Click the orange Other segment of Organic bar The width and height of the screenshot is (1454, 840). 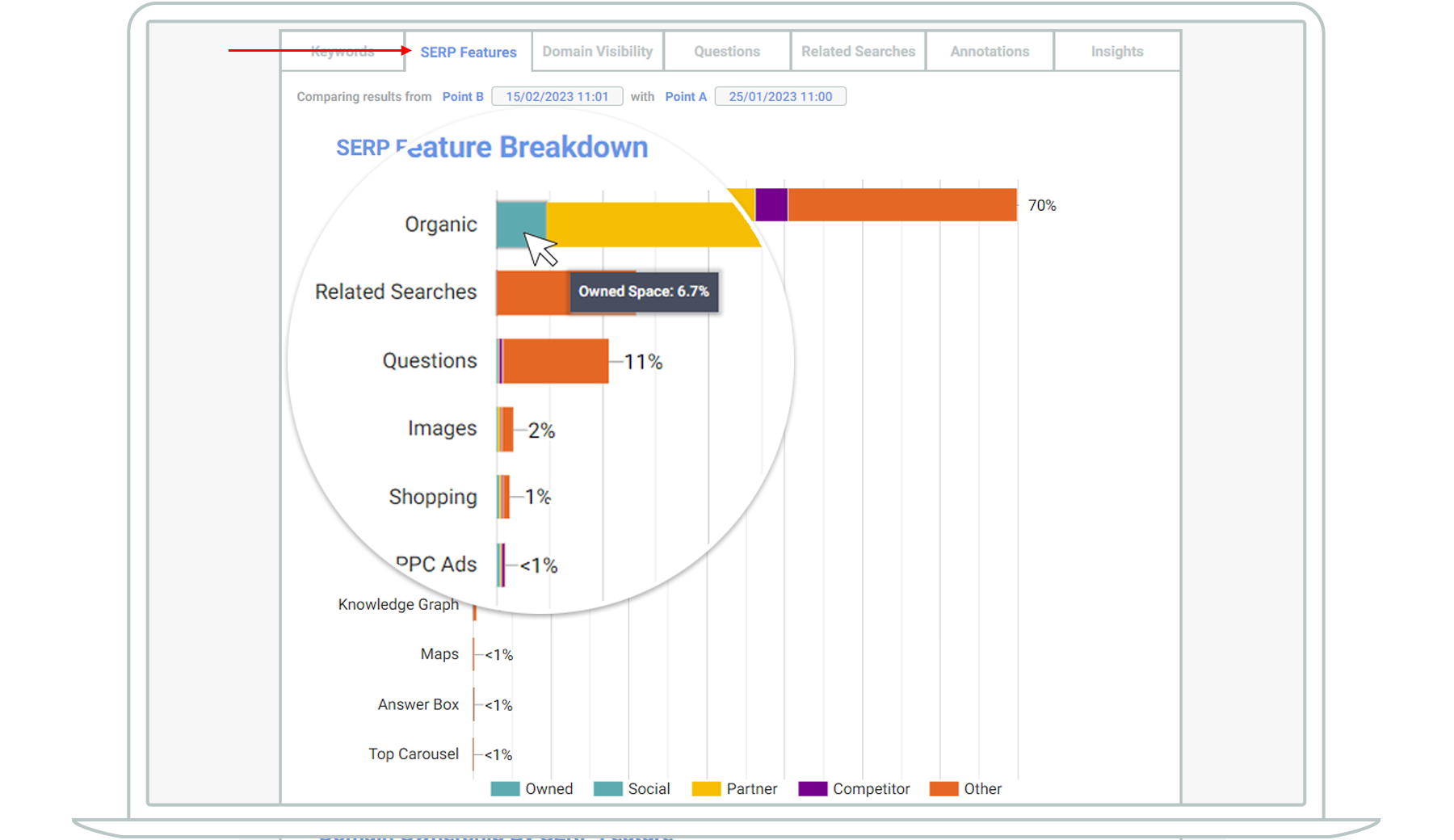(902, 205)
